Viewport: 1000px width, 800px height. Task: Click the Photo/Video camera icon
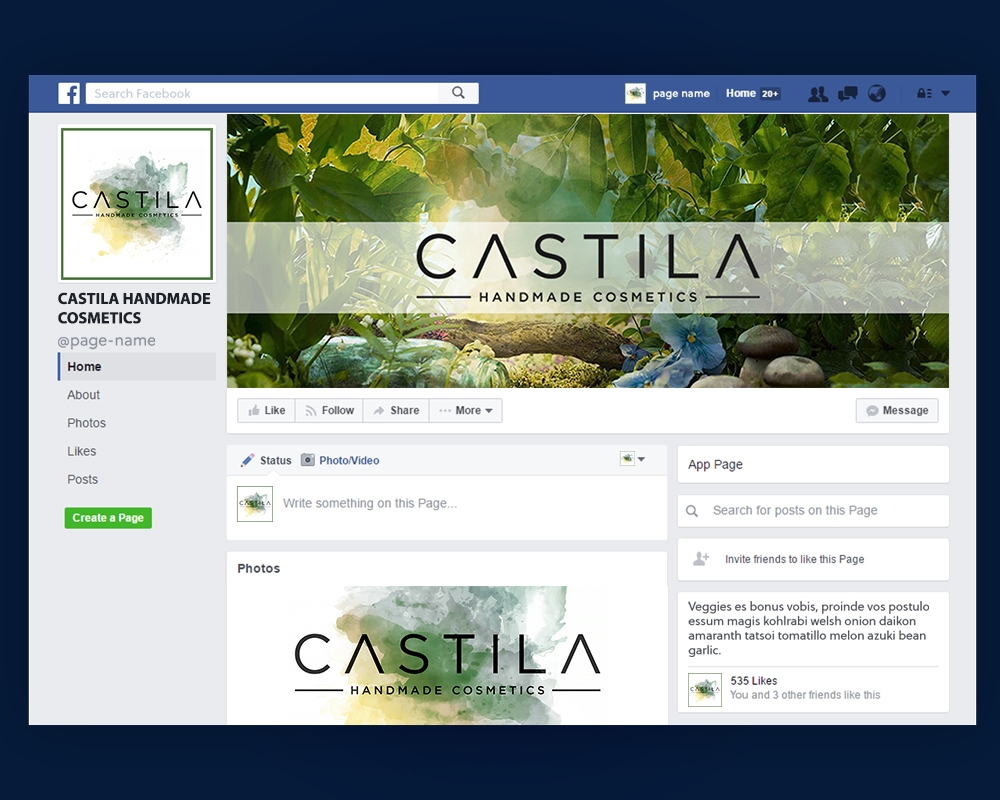[310, 460]
